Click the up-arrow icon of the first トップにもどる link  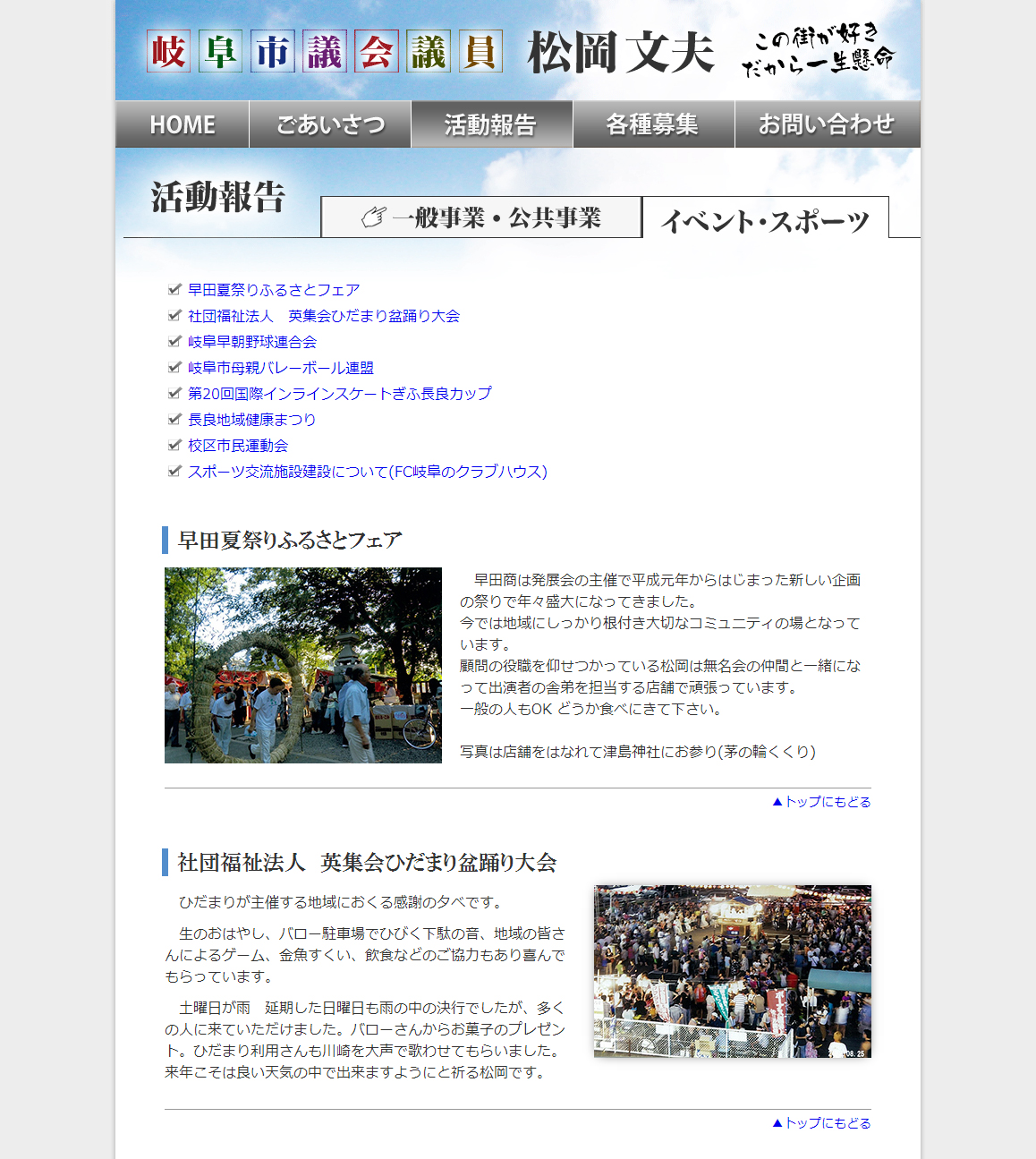coord(778,802)
